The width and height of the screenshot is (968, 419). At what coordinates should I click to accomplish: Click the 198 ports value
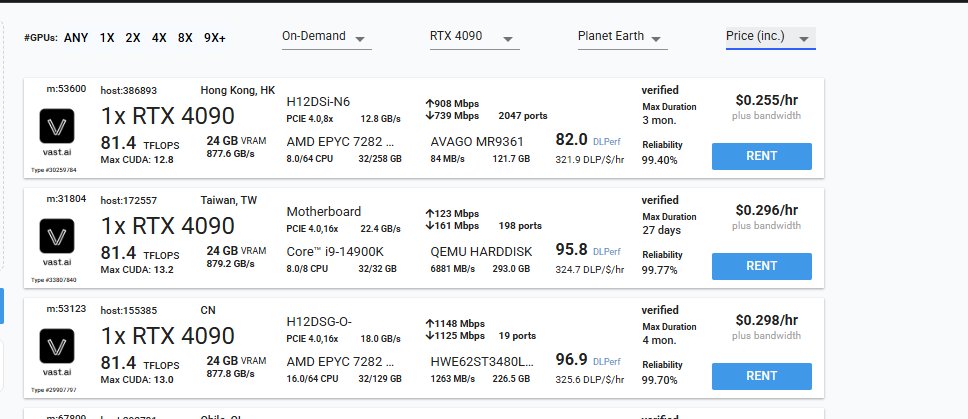pos(520,226)
